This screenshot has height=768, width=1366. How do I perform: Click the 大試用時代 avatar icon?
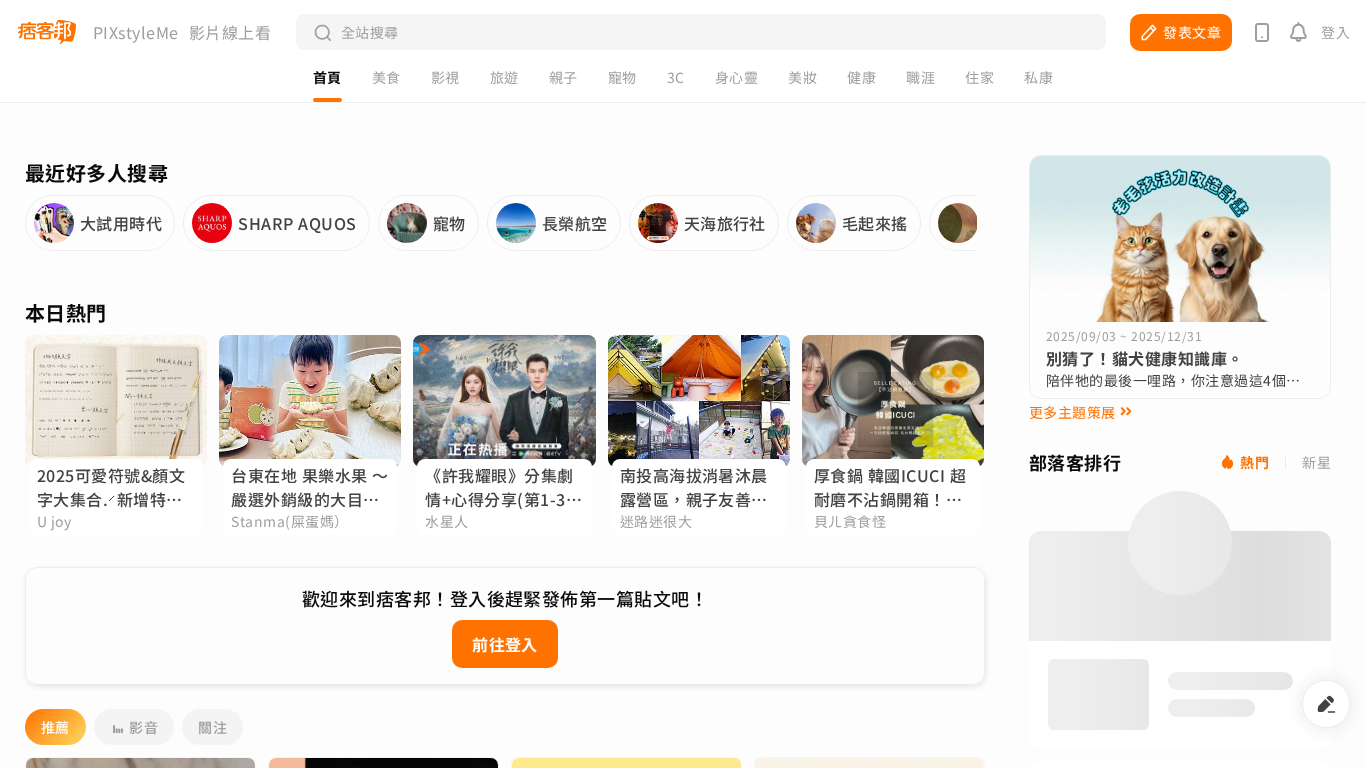[x=54, y=223]
